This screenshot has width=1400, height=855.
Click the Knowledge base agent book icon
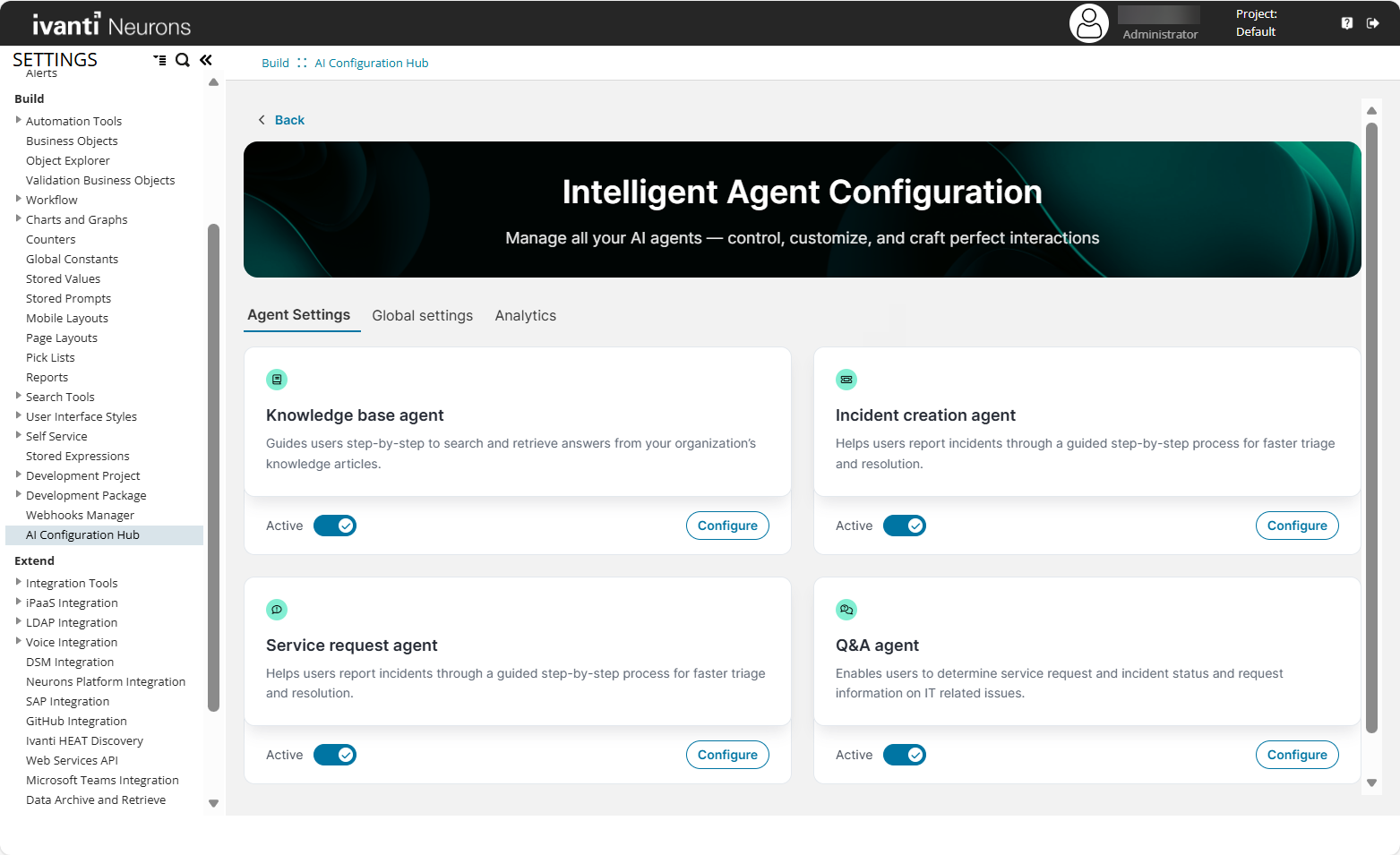click(277, 380)
